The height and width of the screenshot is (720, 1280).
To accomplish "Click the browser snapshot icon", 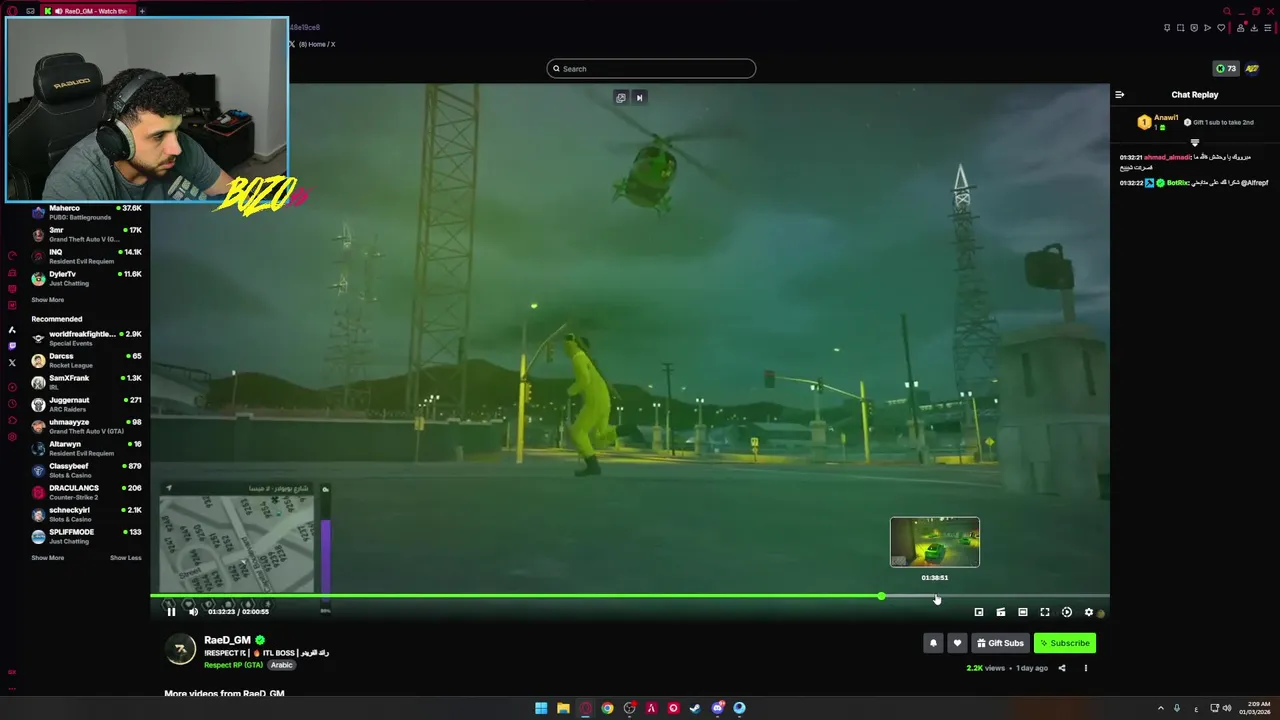I will 1180,28.
